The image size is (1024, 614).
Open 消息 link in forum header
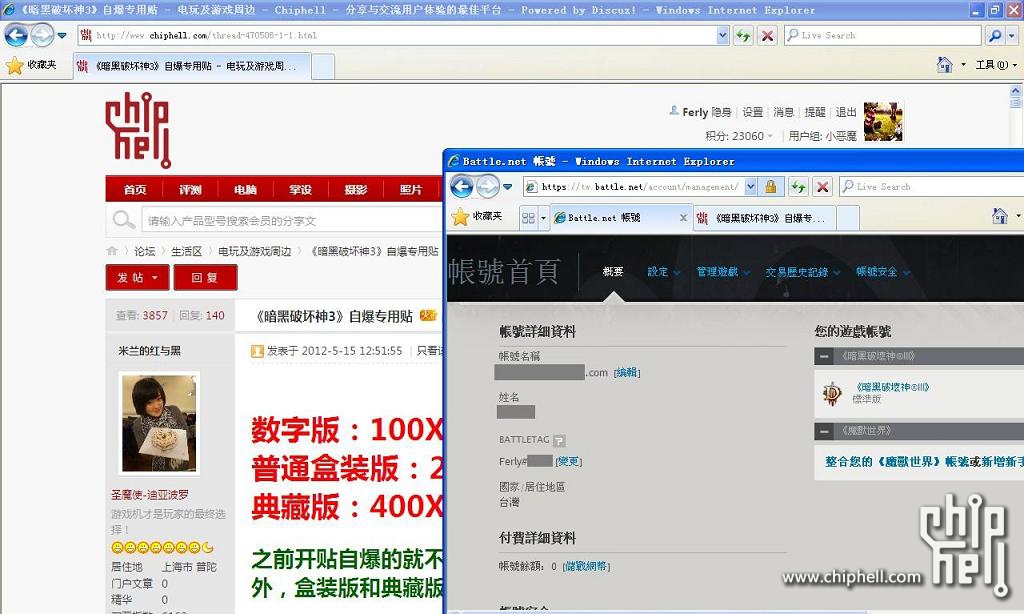pyautogui.click(x=784, y=112)
